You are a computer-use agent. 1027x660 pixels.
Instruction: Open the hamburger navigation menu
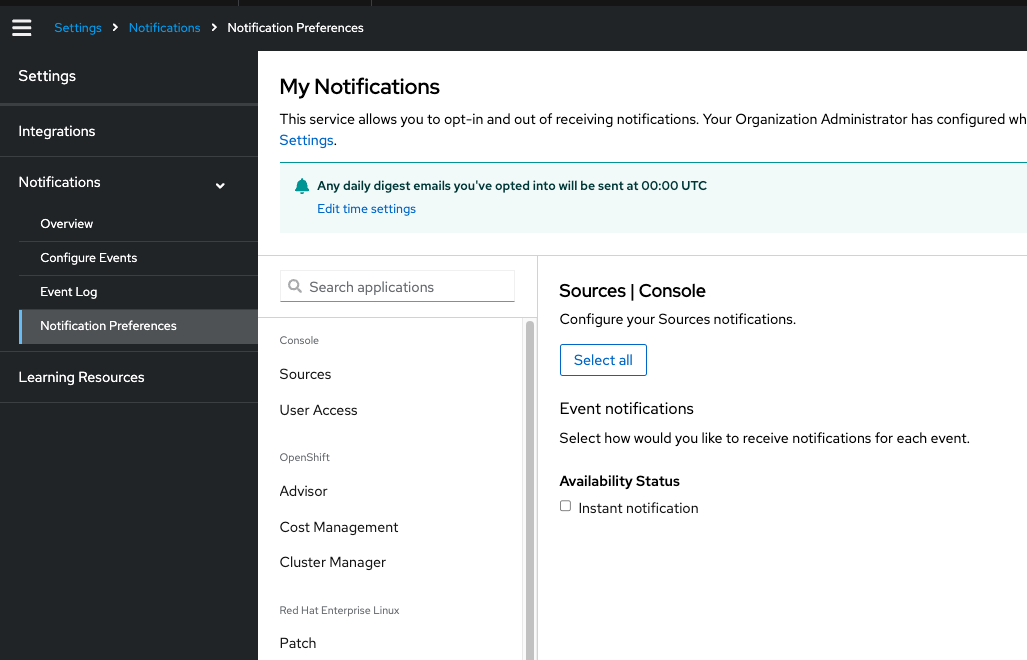(x=22, y=28)
